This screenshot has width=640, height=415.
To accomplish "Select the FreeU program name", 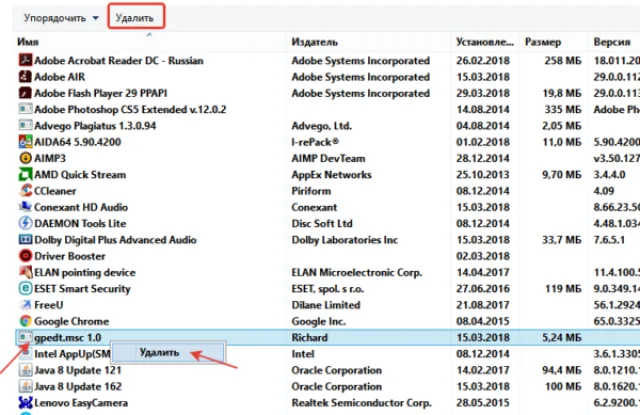I will (x=49, y=305).
